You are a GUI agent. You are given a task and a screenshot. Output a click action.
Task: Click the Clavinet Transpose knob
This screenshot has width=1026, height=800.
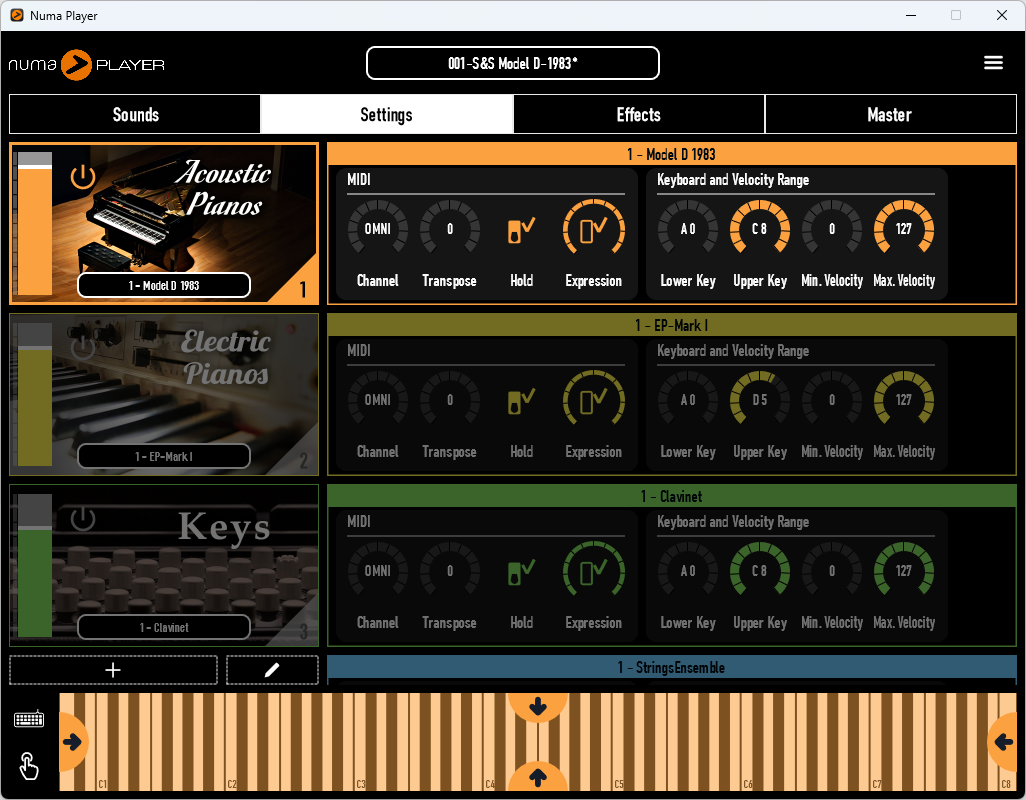point(450,570)
